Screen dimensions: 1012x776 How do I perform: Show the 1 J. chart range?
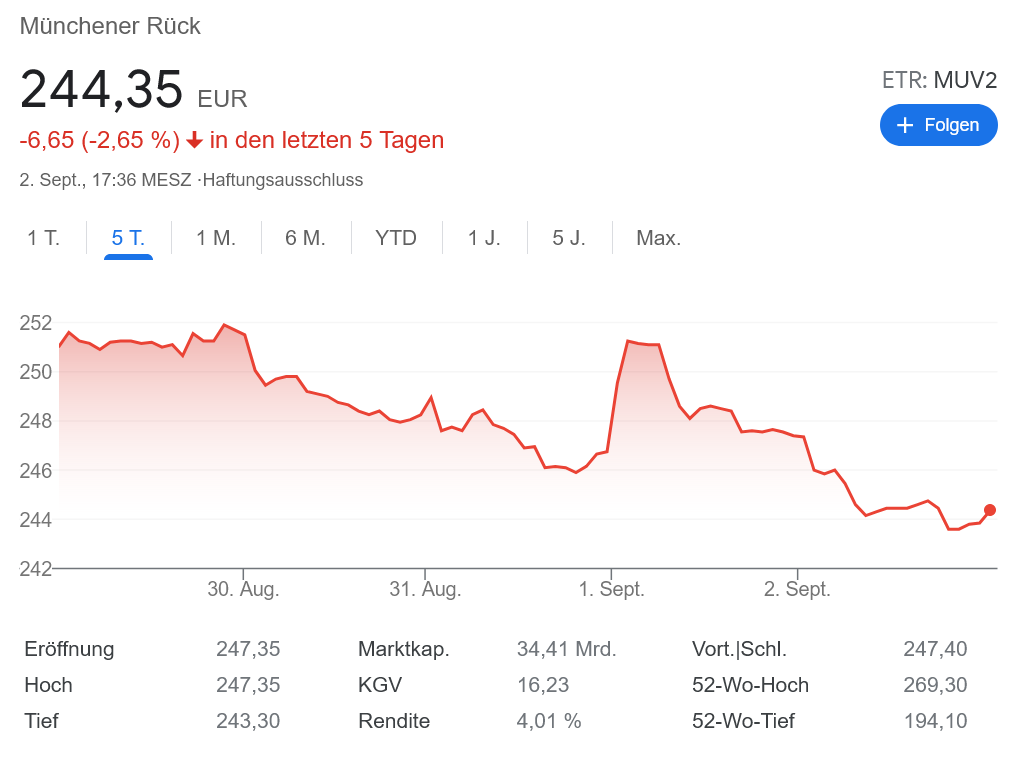[x=484, y=238]
